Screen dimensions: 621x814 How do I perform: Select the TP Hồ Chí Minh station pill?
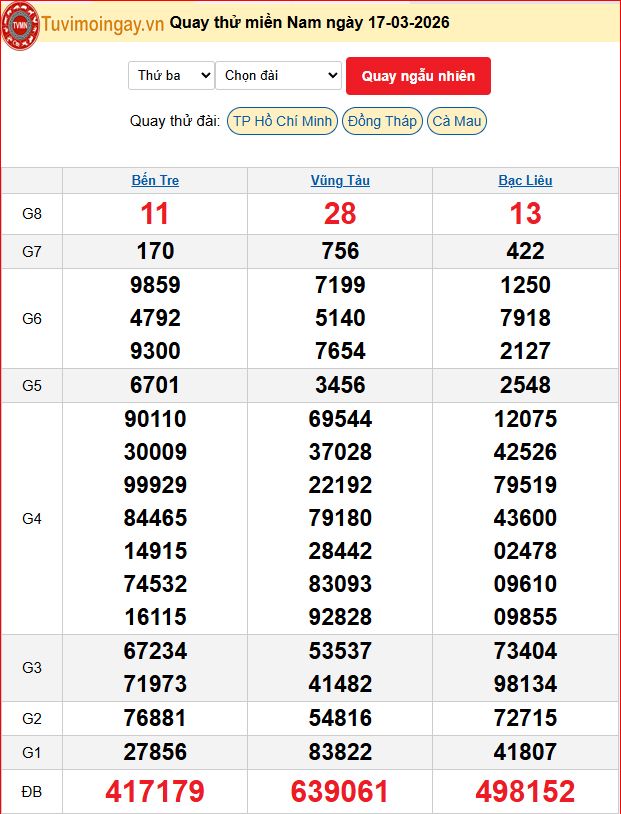282,121
